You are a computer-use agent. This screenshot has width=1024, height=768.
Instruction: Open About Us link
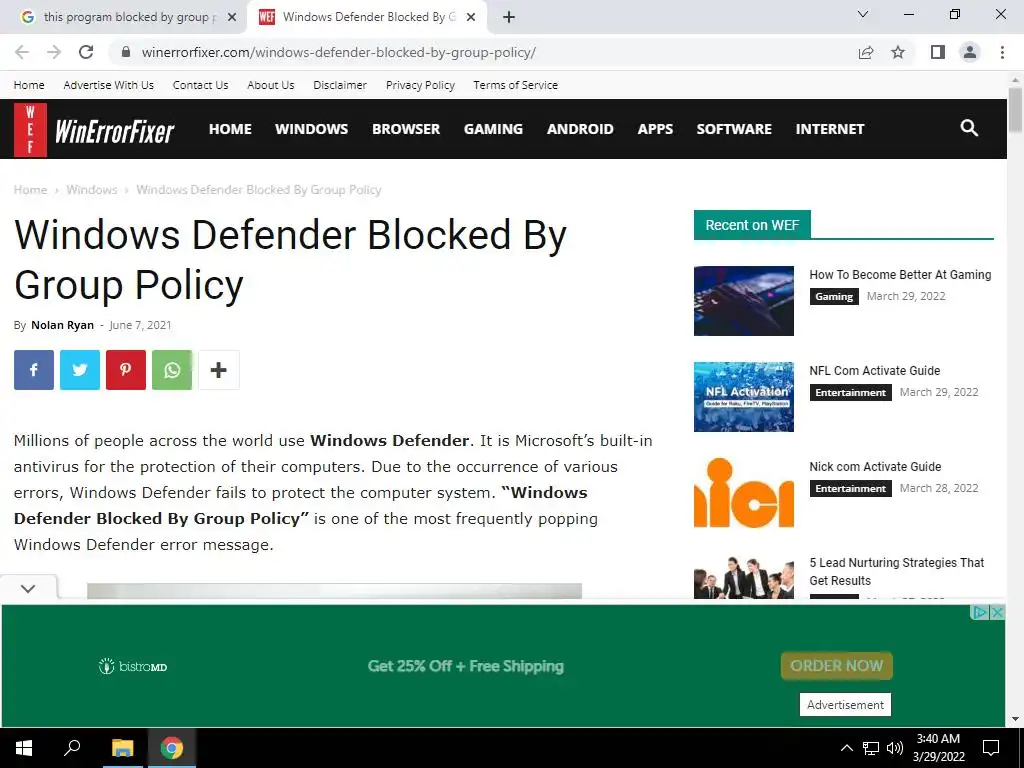click(270, 85)
